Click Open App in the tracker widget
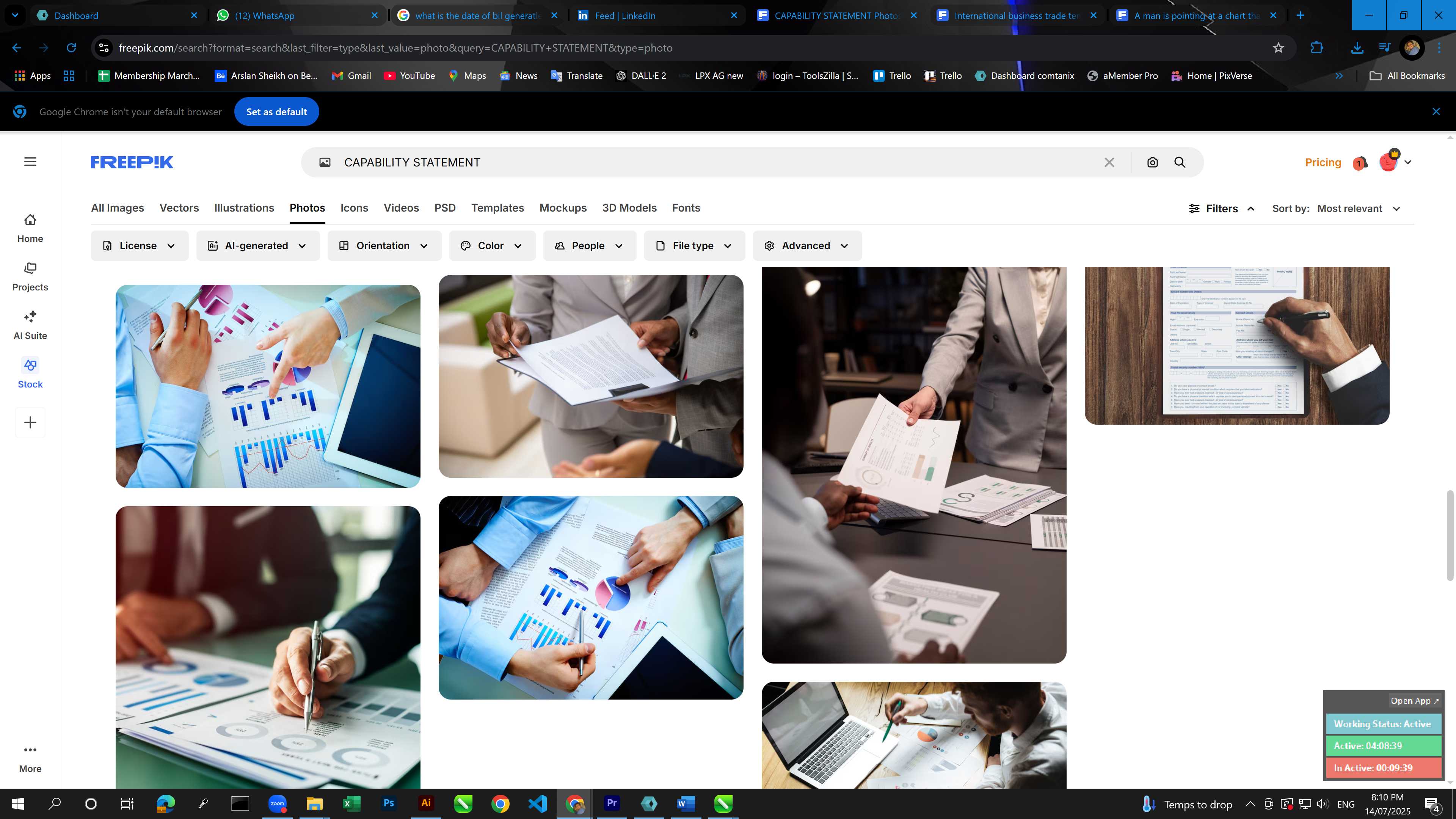Screen dimensions: 1456x819 click(x=1414, y=700)
